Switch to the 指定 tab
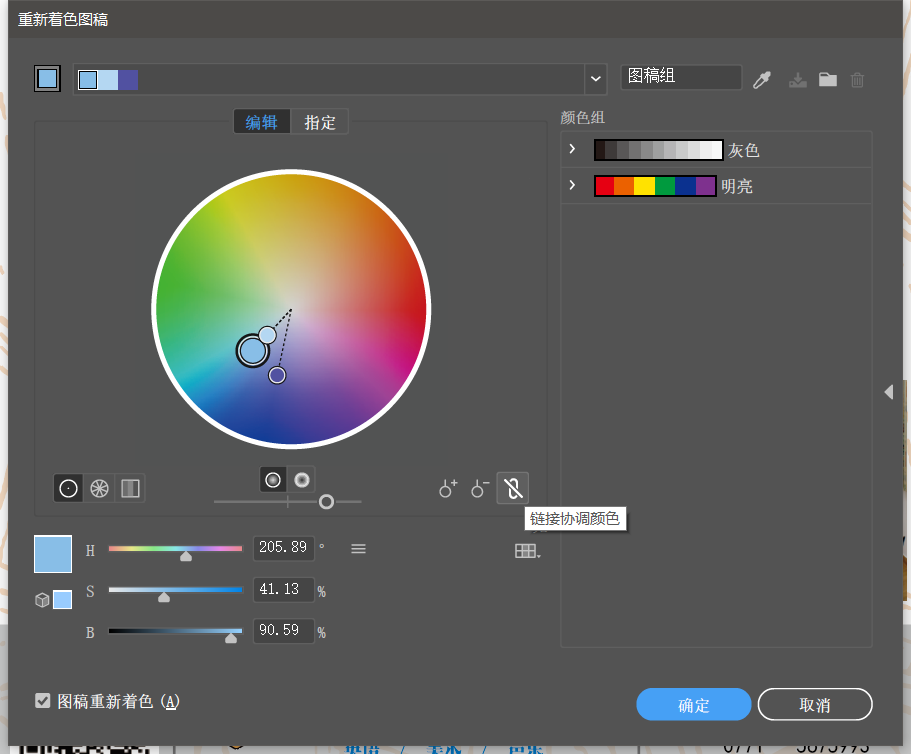The width and height of the screenshot is (911, 754). 320,122
